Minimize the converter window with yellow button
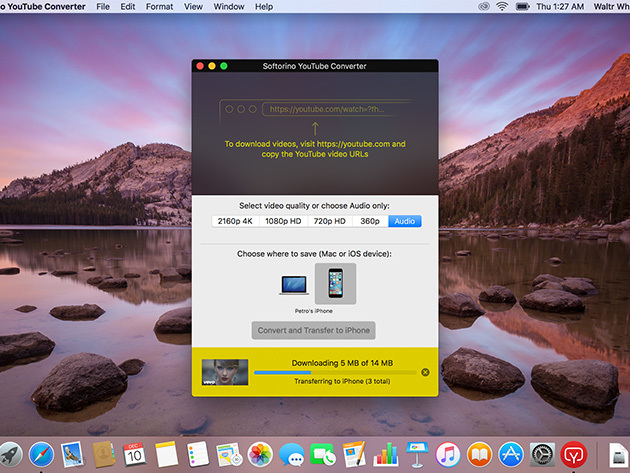 212,66
